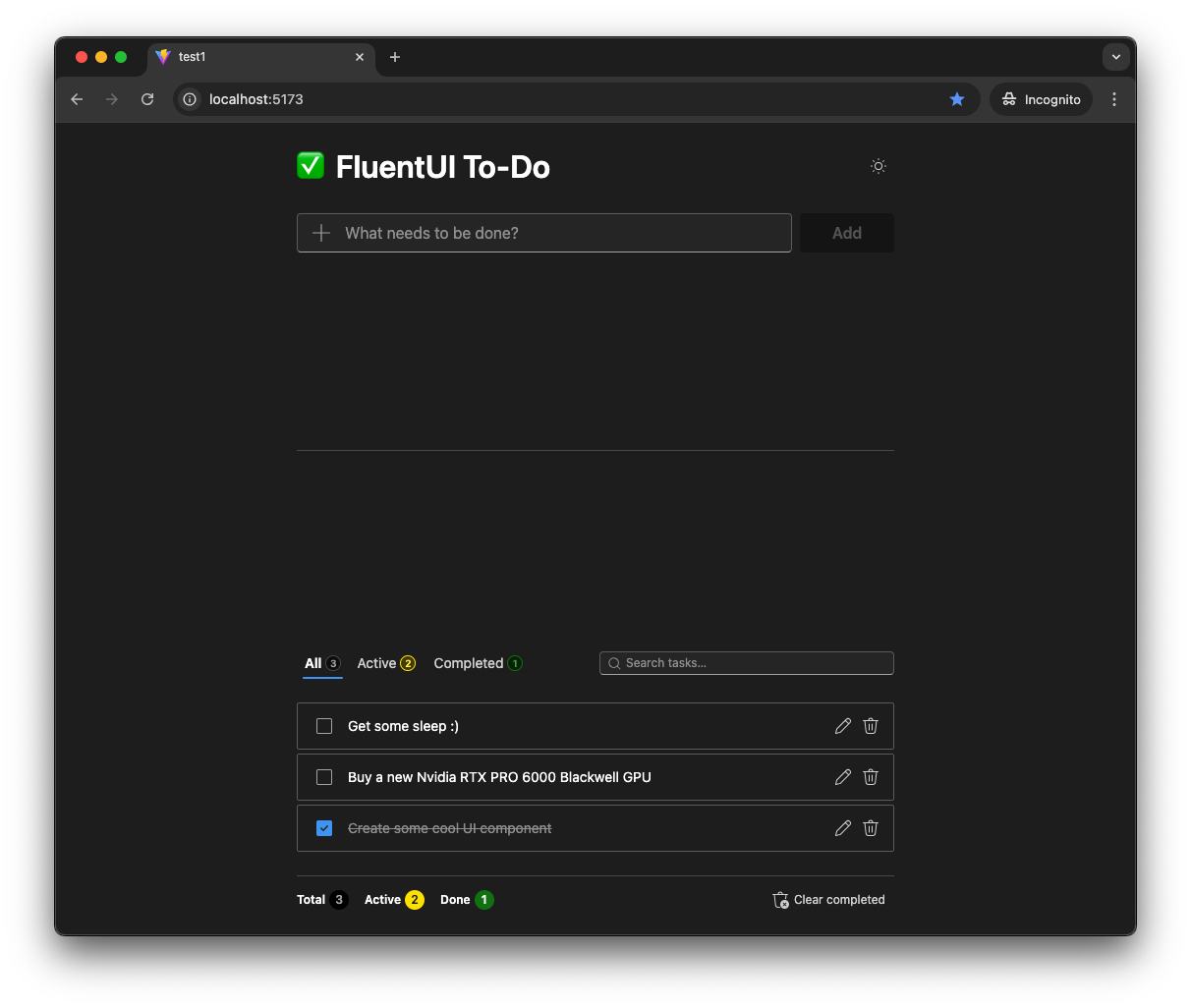This screenshot has height=1008, width=1191.
Task: Go back with the browser back arrow
Action: click(x=77, y=99)
